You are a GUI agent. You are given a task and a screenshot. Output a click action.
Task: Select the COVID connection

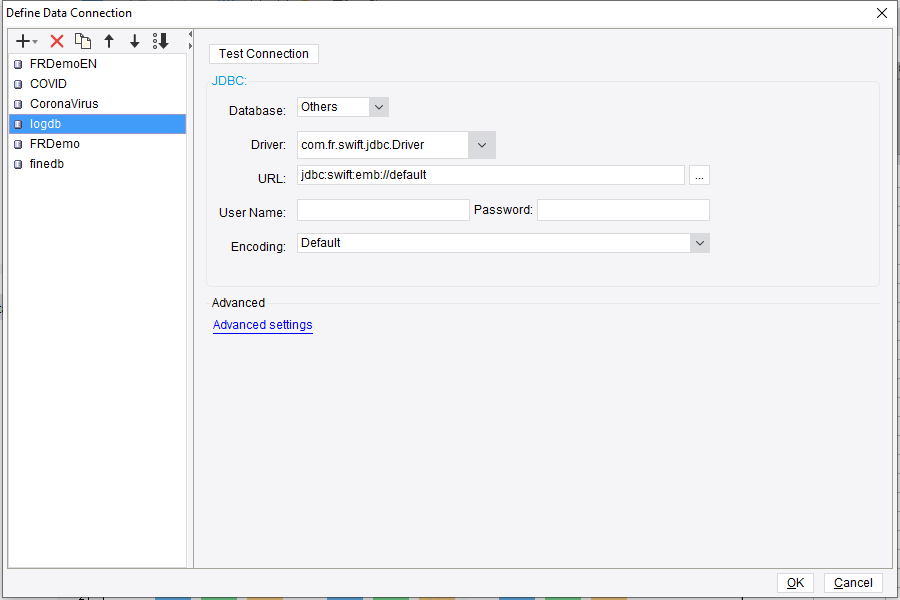pyautogui.click(x=97, y=84)
